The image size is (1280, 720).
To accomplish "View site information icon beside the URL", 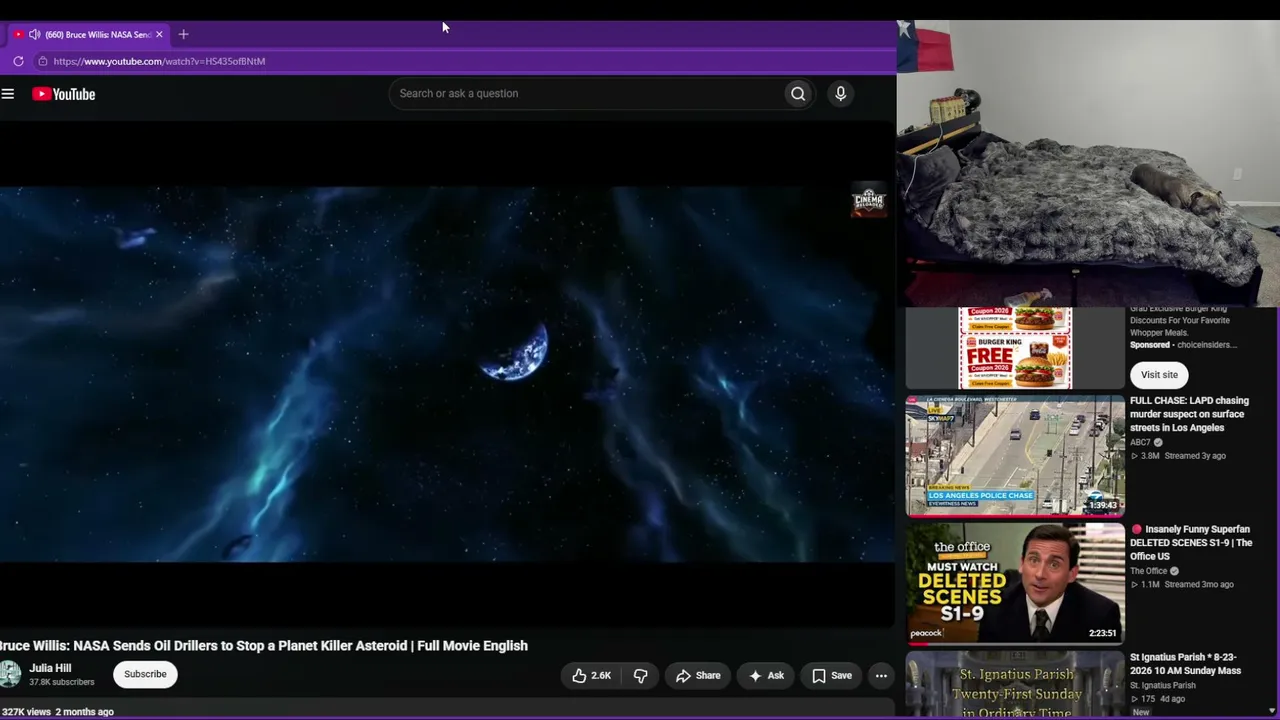I will tap(42, 61).
